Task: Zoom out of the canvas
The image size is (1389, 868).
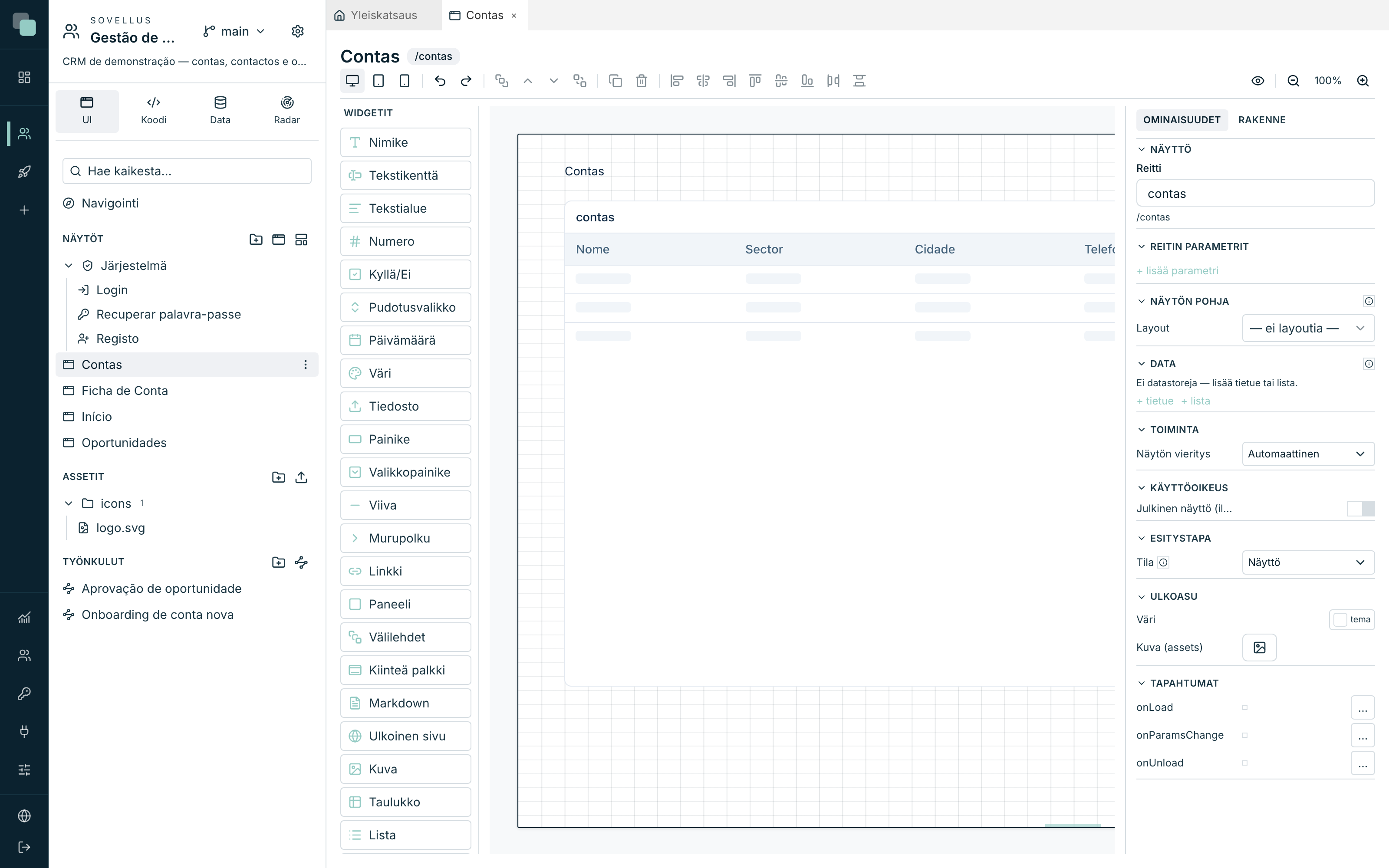Action: (x=1293, y=81)
